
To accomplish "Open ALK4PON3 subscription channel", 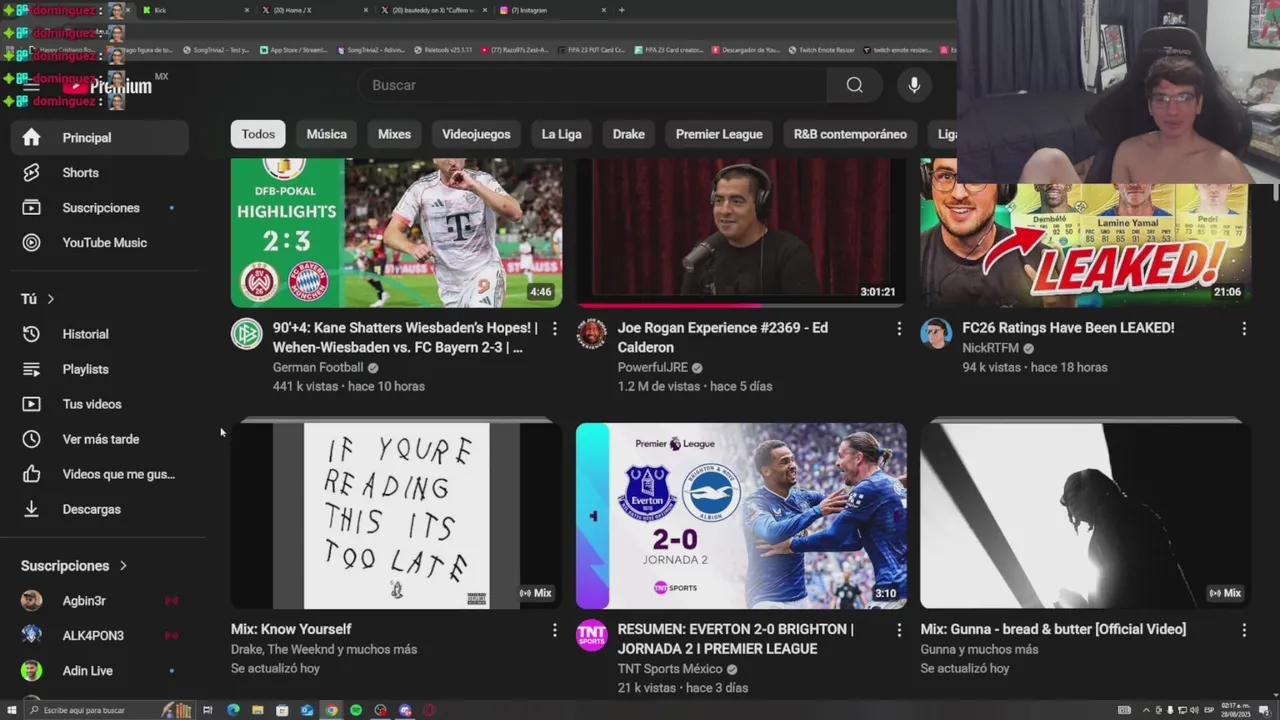I will tap(99, 635).
